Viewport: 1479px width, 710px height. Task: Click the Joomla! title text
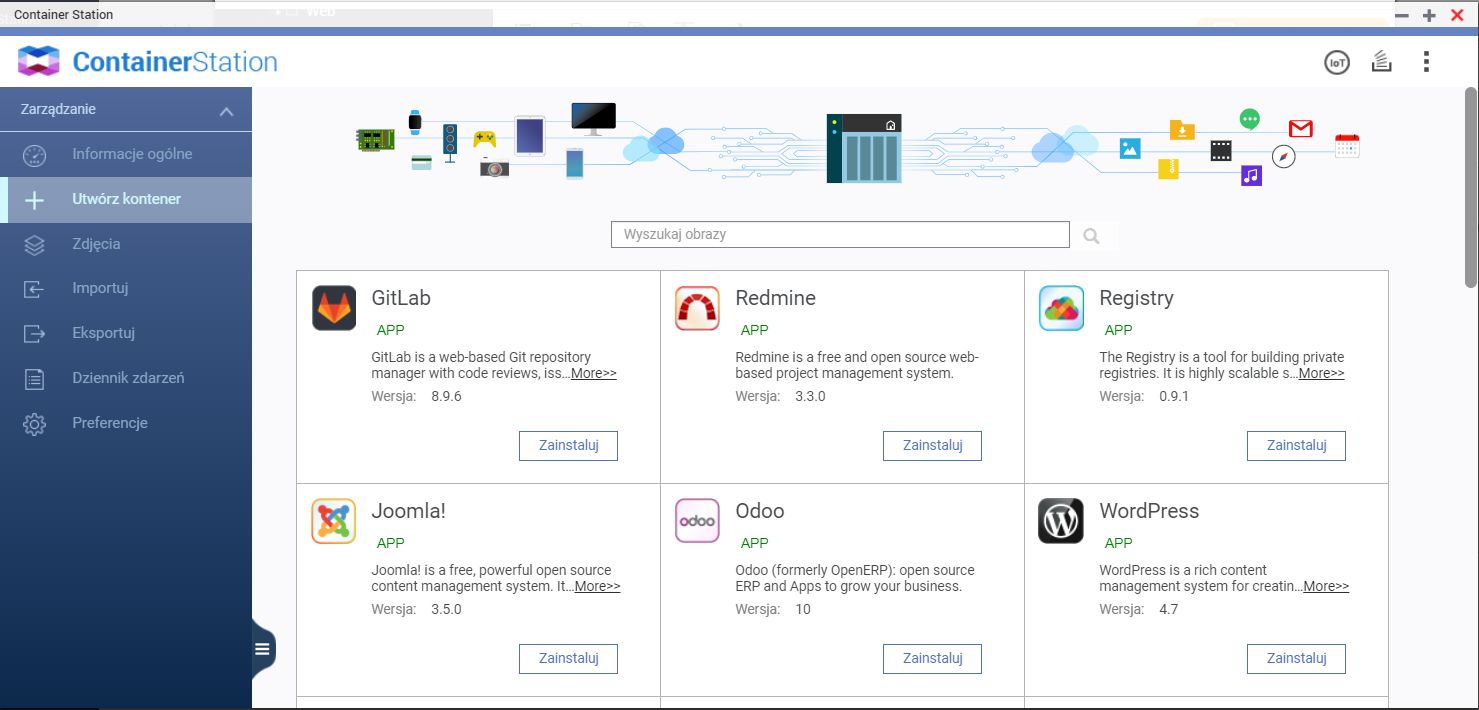coord(408,511)
